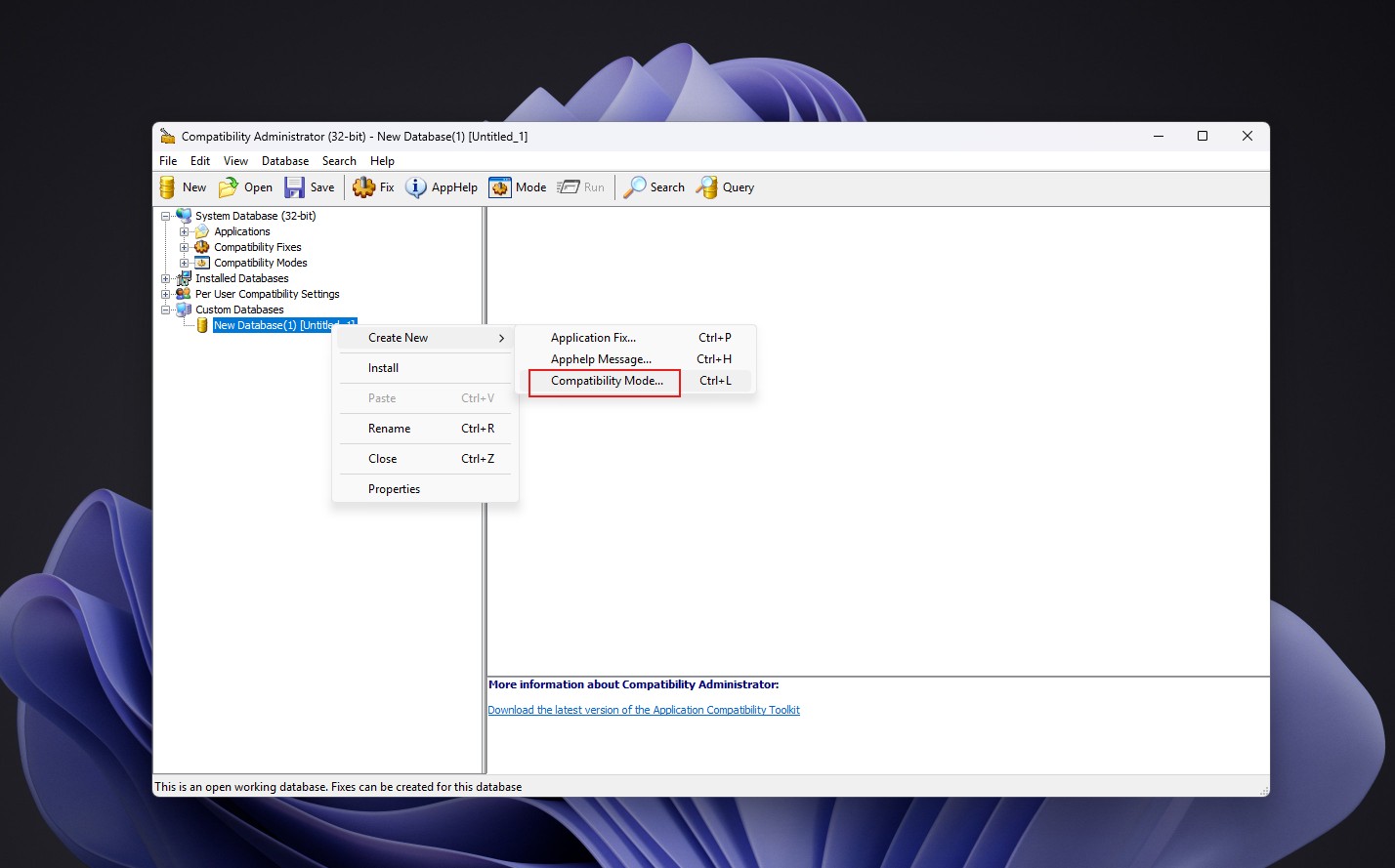Image resolution: width=1395 pixels, height=868 pixels.
Task: Open the File menu
Action: click(x=168, y=161)
